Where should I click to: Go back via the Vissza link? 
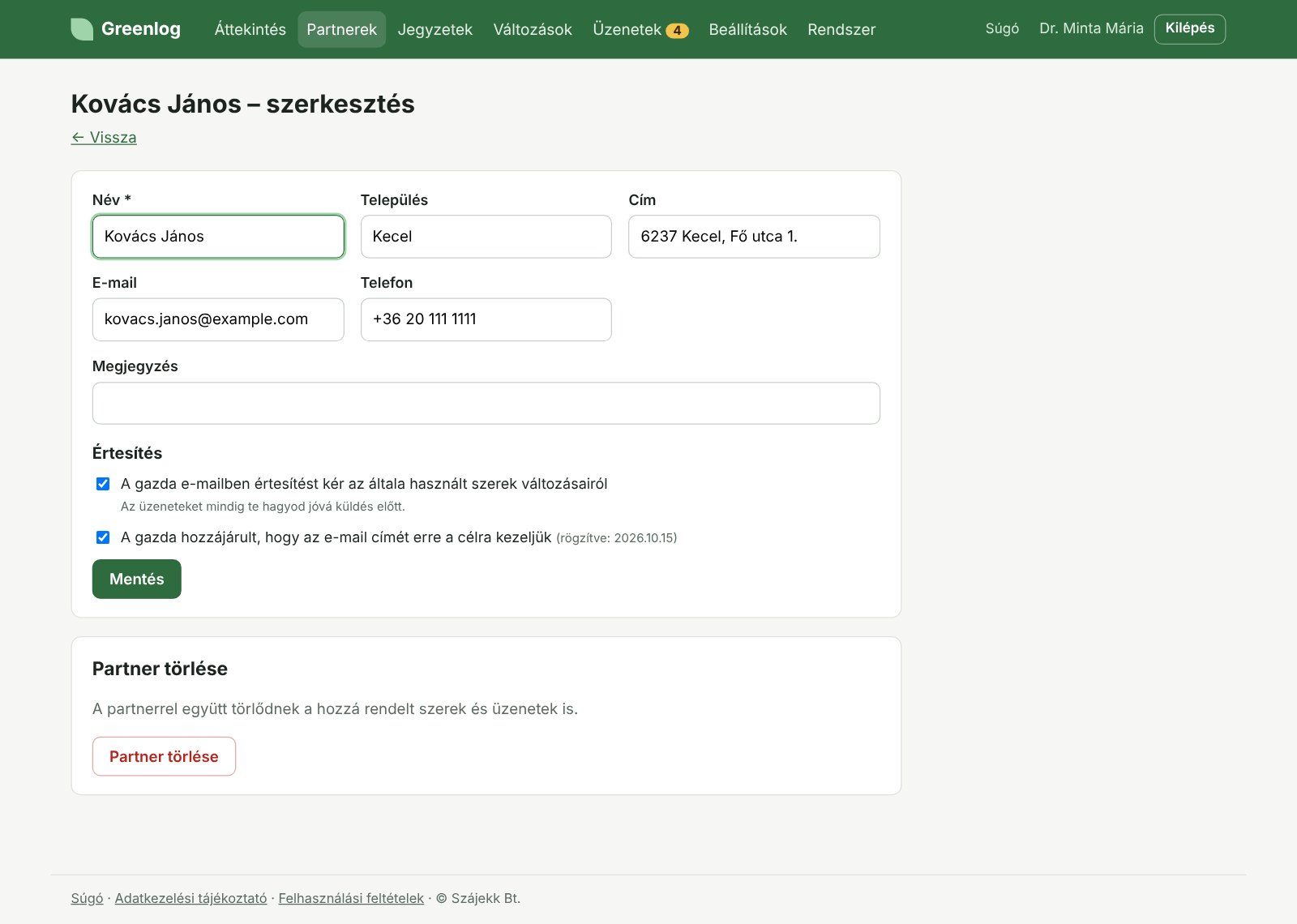tap(104, 138)
